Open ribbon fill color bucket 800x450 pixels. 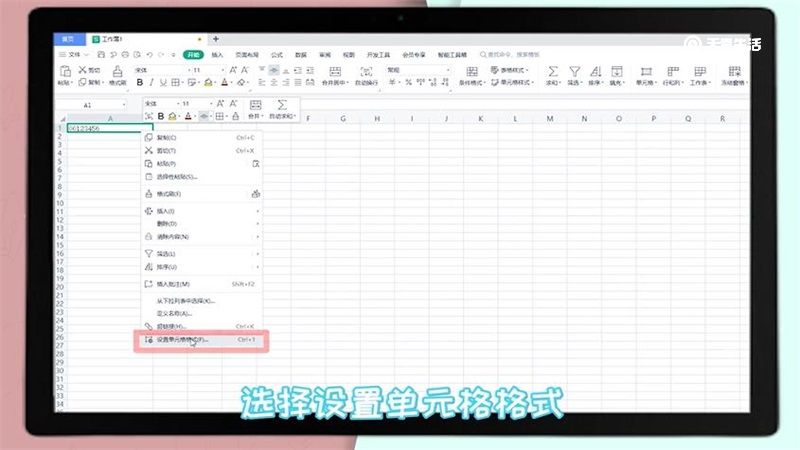coord(208,82)
